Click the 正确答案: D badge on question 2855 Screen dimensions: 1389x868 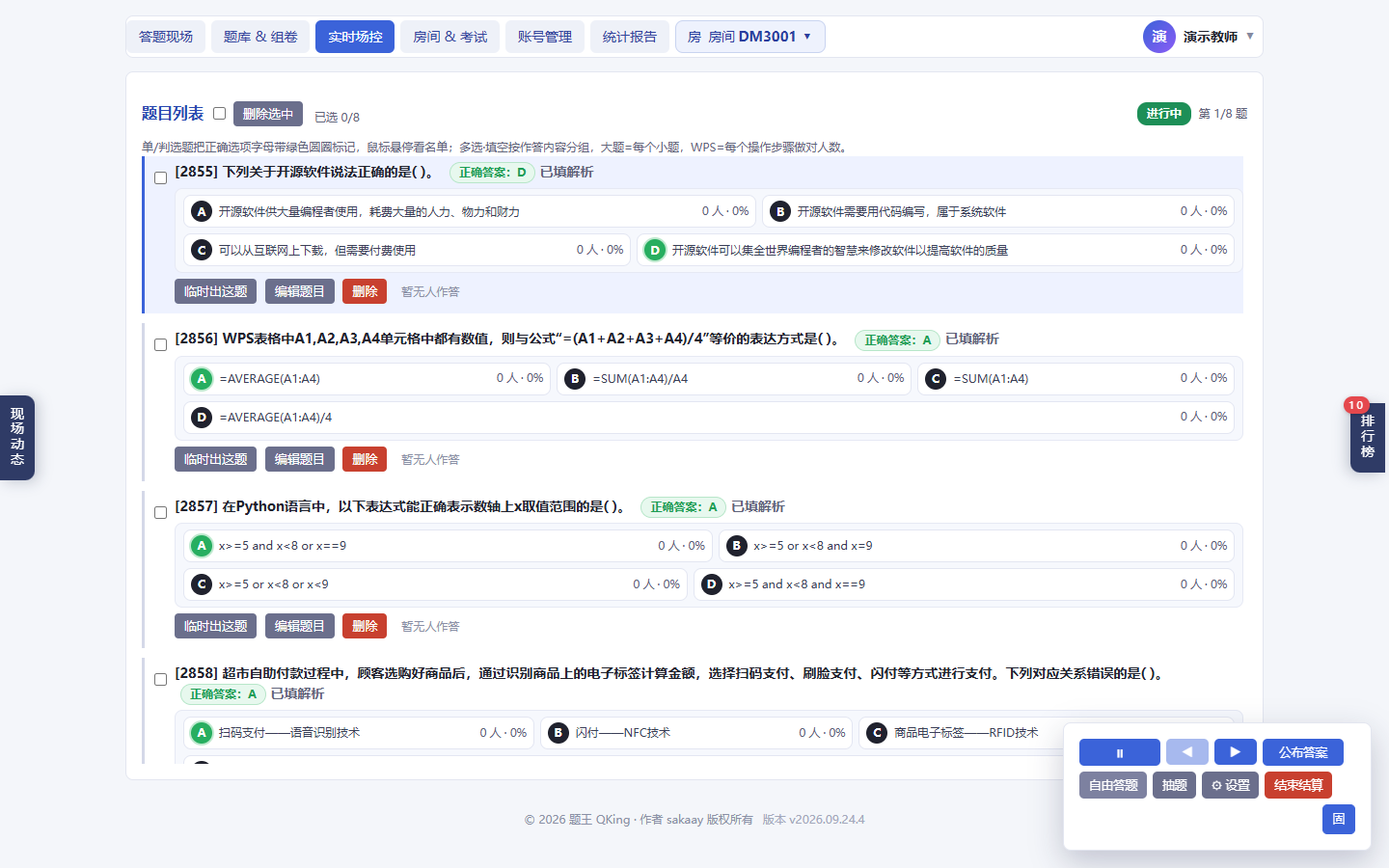tap(492, 173)
